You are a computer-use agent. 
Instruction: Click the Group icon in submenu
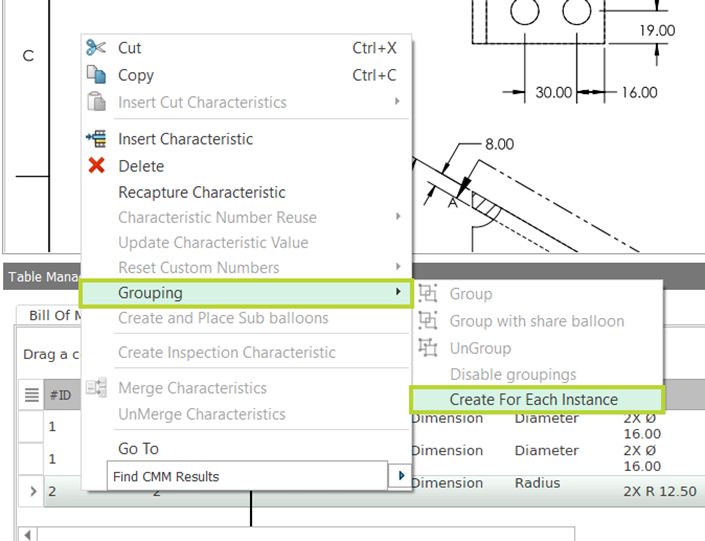[x=428, y=294]
